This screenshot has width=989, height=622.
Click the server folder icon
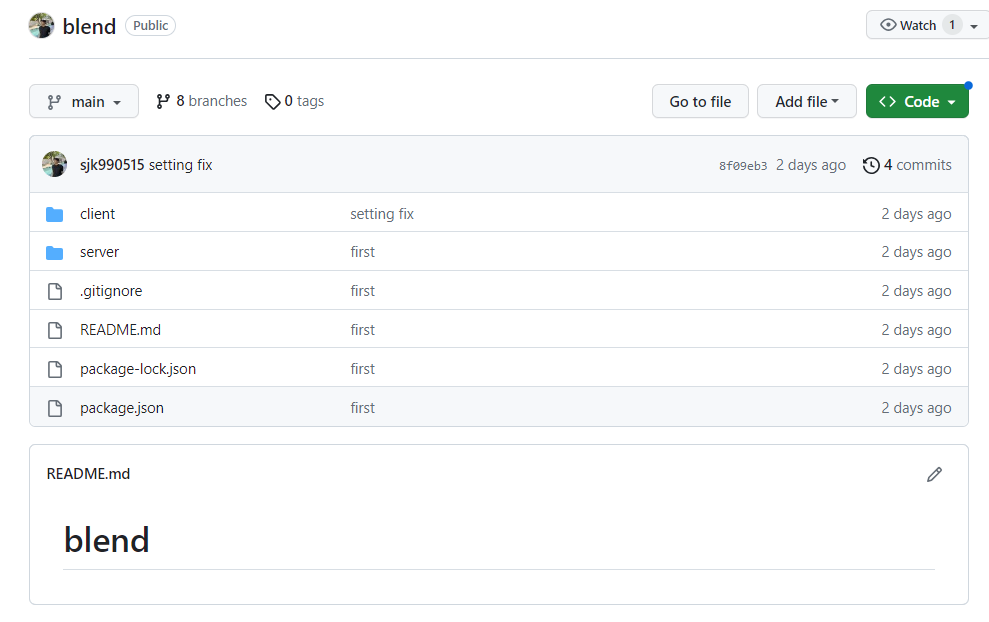tap(55, 253)
